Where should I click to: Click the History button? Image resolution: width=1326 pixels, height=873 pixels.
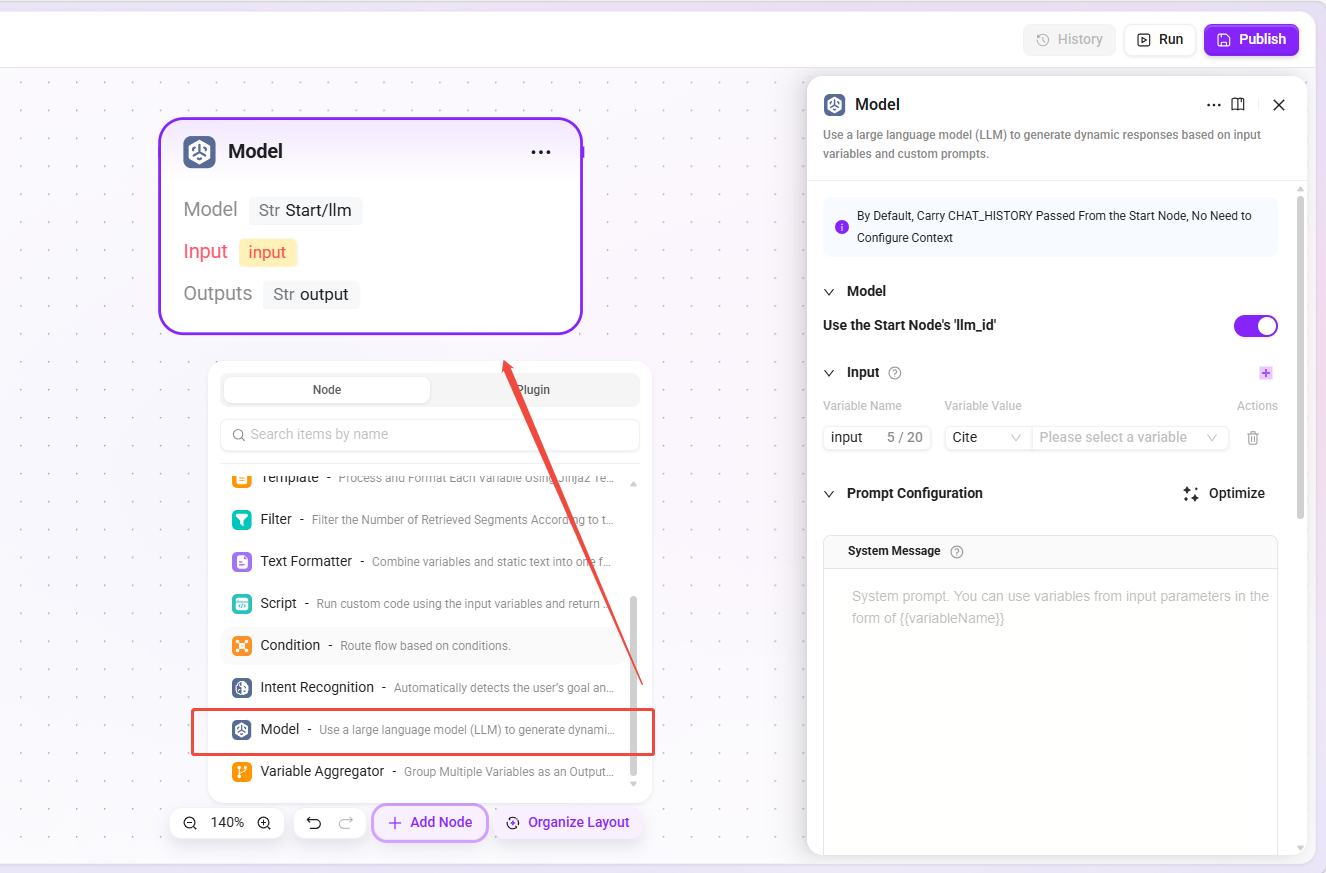pyautogui.click(x=1069, y=40)
